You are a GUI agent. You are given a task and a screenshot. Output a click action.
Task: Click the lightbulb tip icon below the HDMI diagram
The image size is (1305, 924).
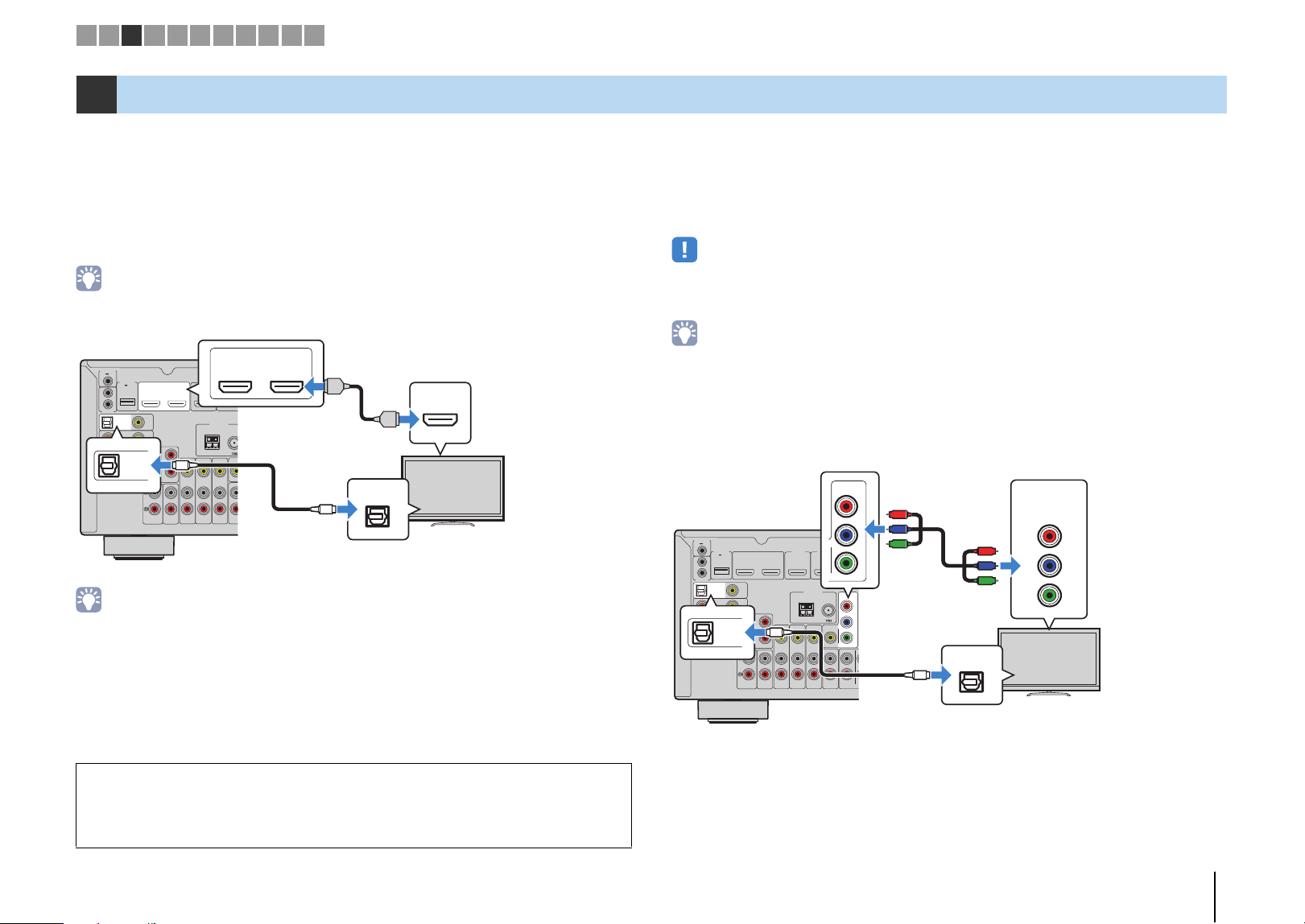pos(89,600)
